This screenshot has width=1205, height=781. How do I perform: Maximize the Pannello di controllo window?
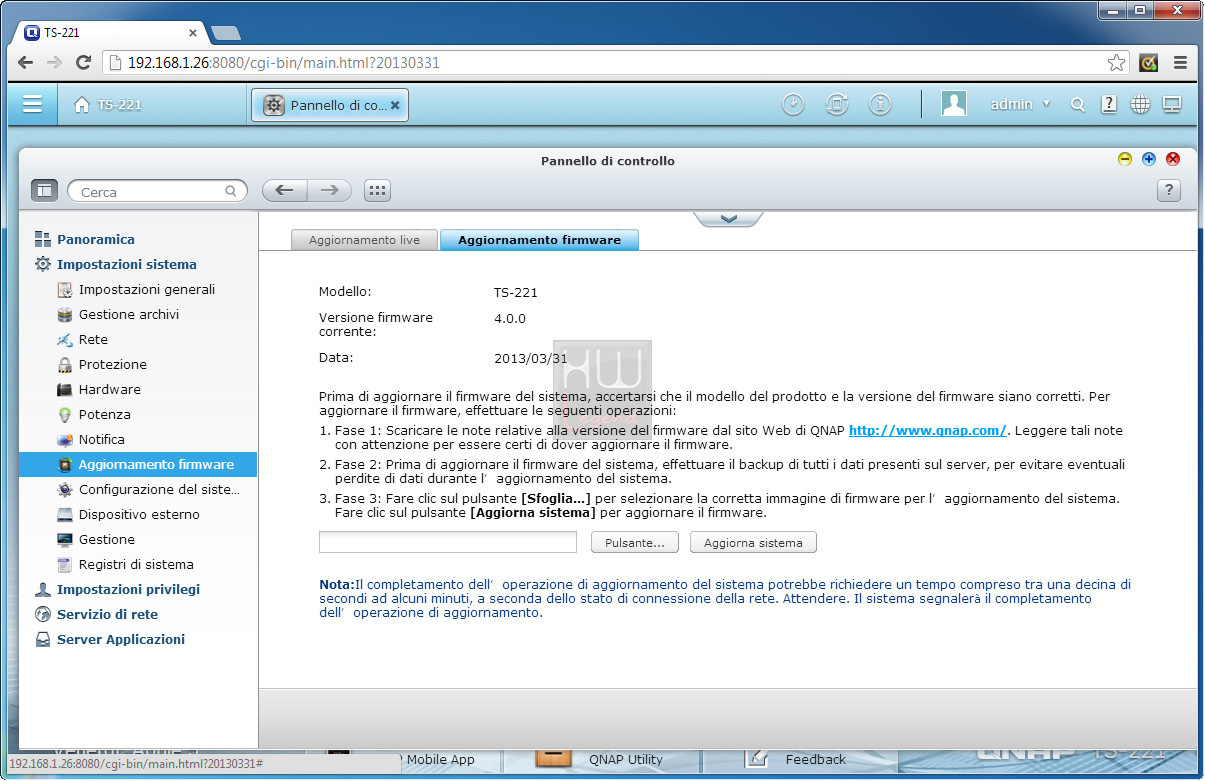click(x=1149, y=159)
